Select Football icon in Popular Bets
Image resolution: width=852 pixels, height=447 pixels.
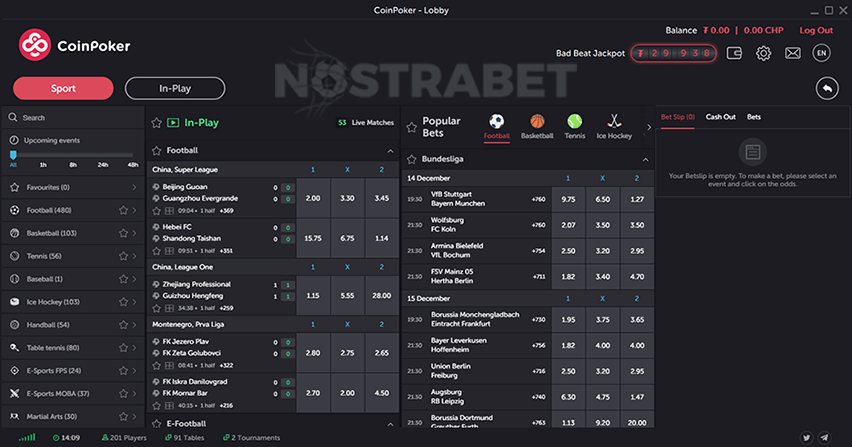497,121
